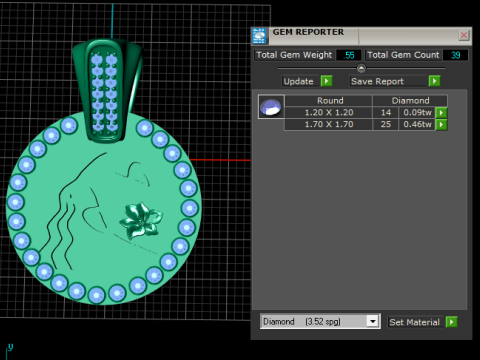Click the 0.09tw weight cell

click(x=417, y=113)
